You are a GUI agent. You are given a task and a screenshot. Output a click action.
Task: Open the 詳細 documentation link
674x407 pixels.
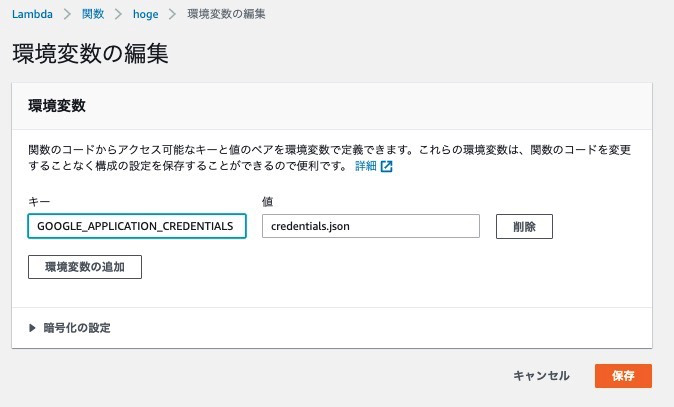[366, 166]
